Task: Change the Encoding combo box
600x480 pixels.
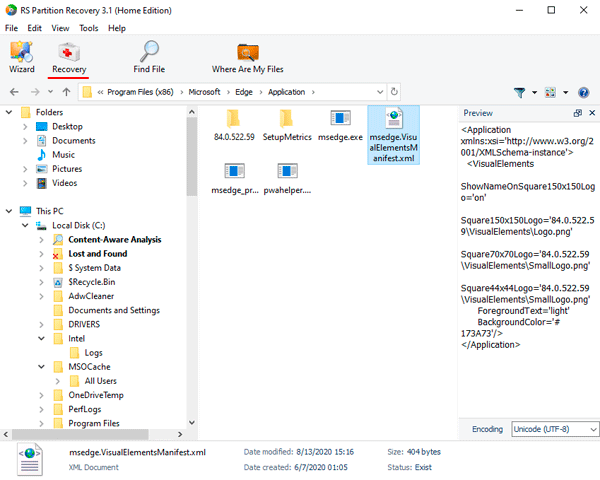Action: point(555,429)
